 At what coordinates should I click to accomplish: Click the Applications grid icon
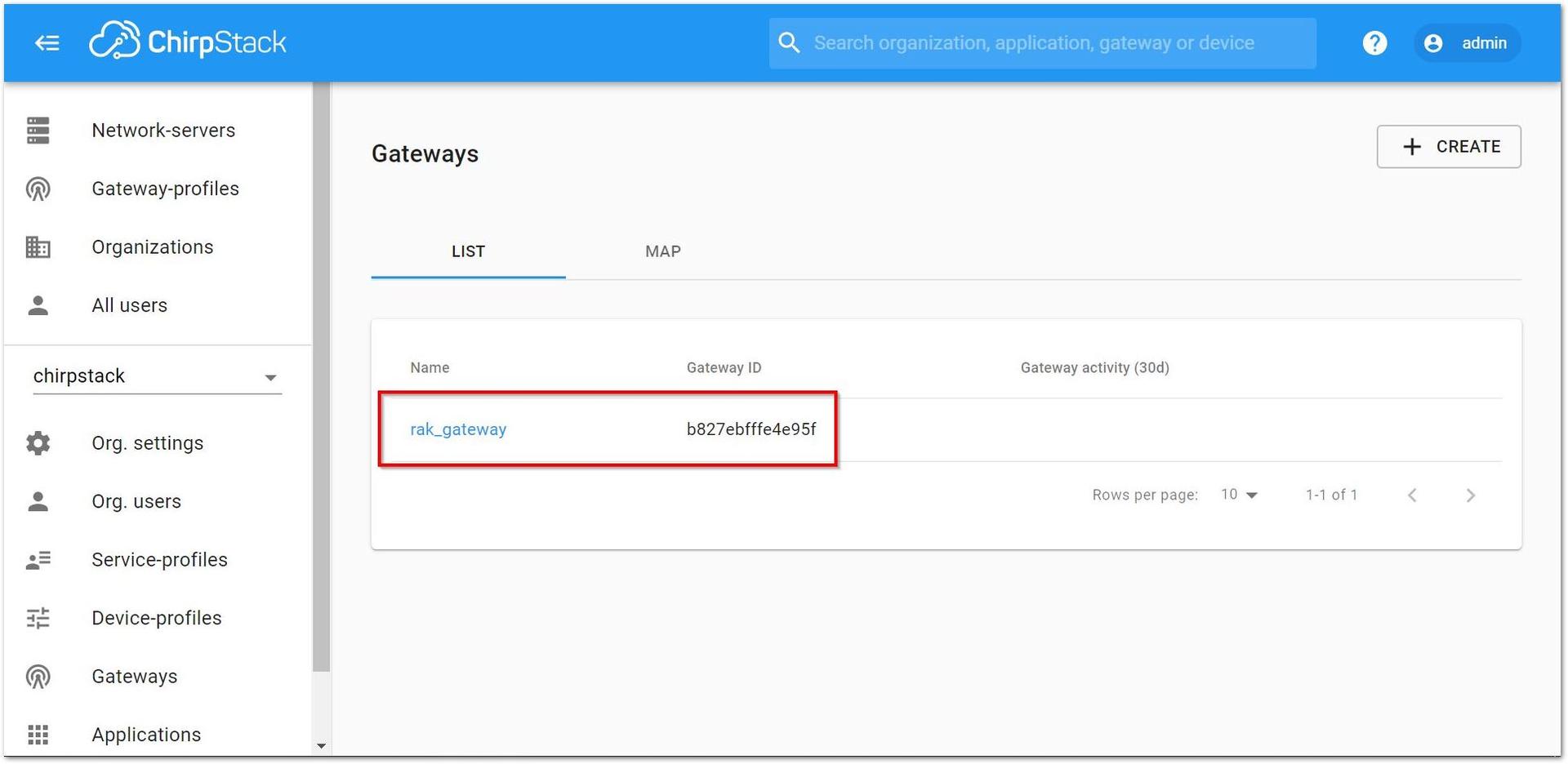[38, 735]
